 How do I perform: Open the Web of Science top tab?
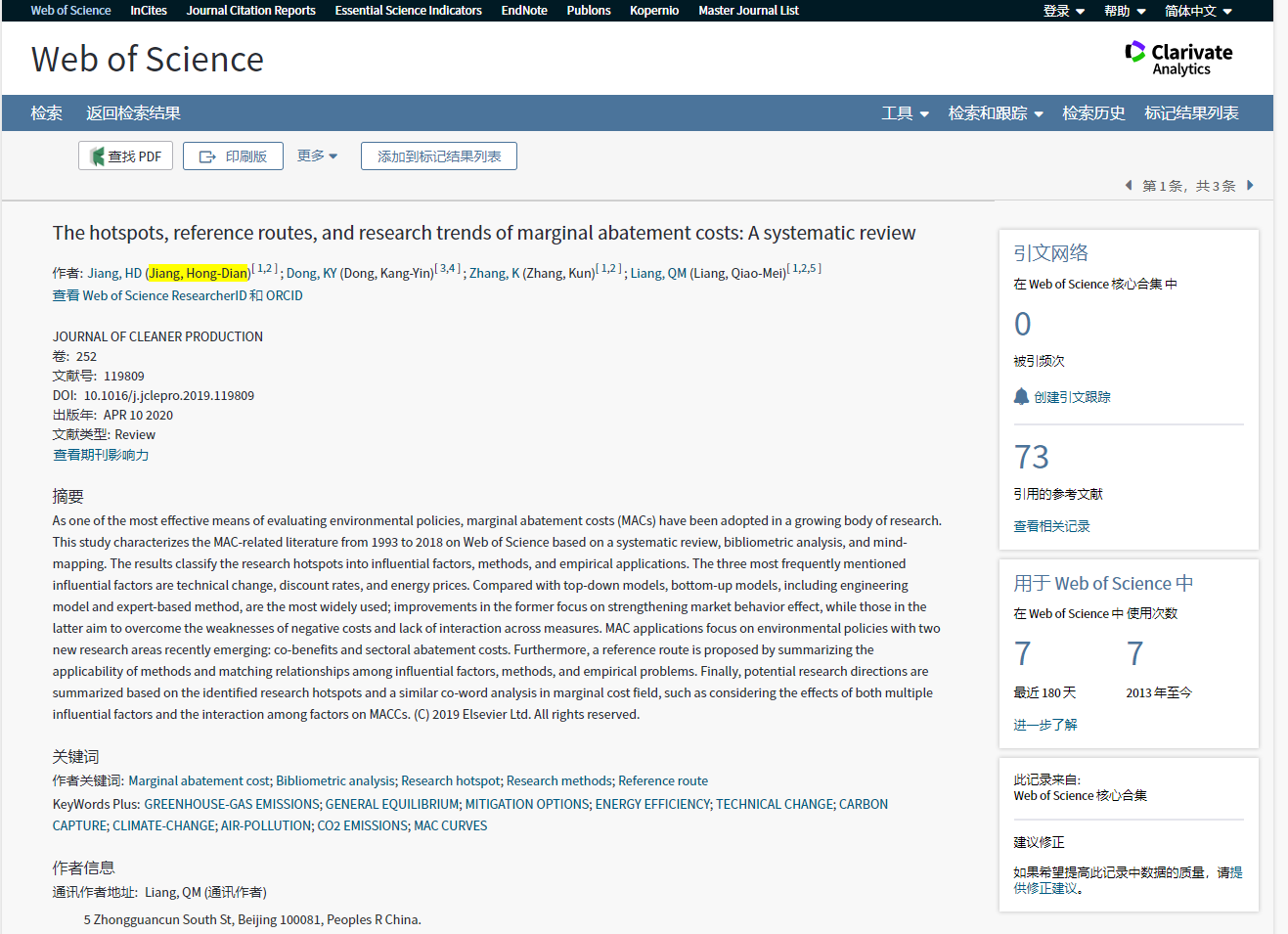[70, 11]
